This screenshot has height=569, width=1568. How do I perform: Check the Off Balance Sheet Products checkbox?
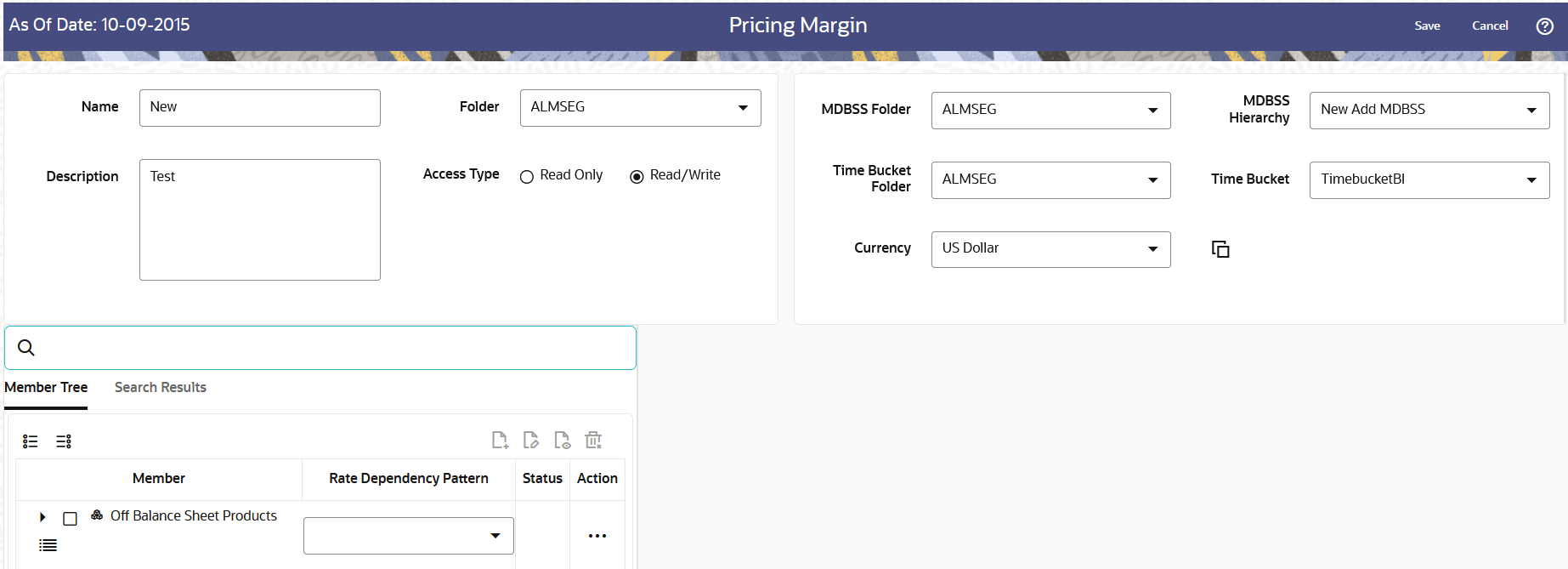point(71,518)
